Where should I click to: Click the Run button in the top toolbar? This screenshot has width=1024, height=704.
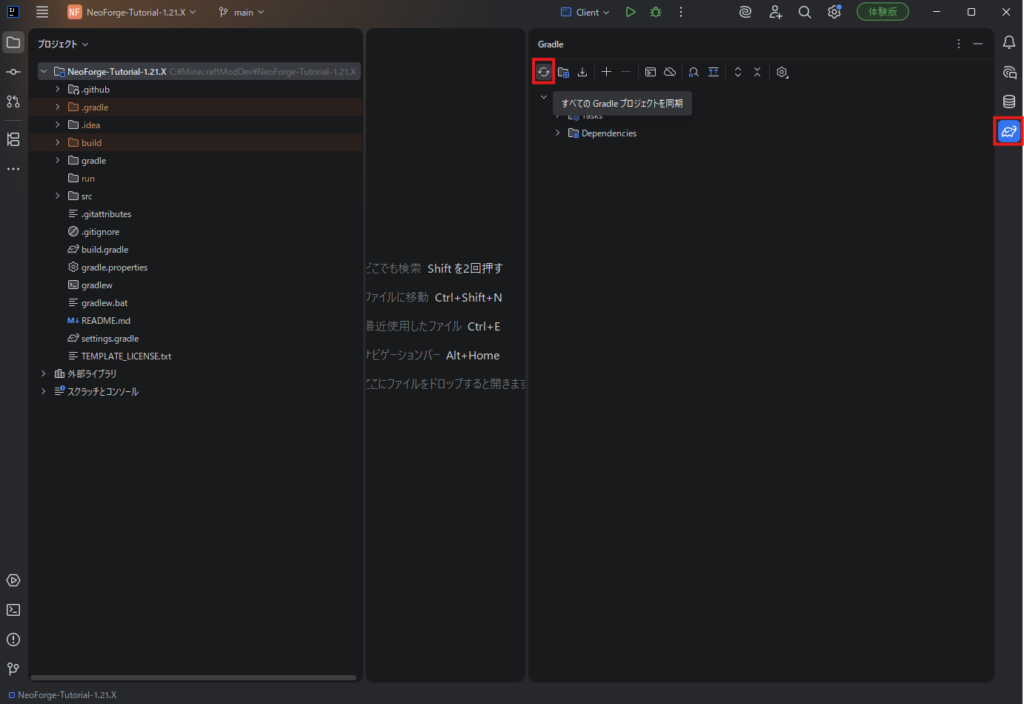click(x=630, y=12)
